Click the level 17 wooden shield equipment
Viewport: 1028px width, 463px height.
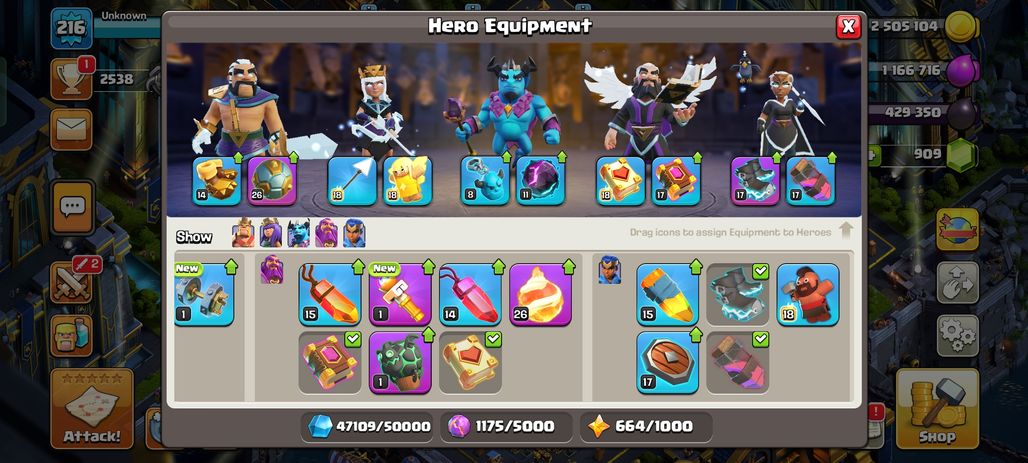[x=667, y=362]
